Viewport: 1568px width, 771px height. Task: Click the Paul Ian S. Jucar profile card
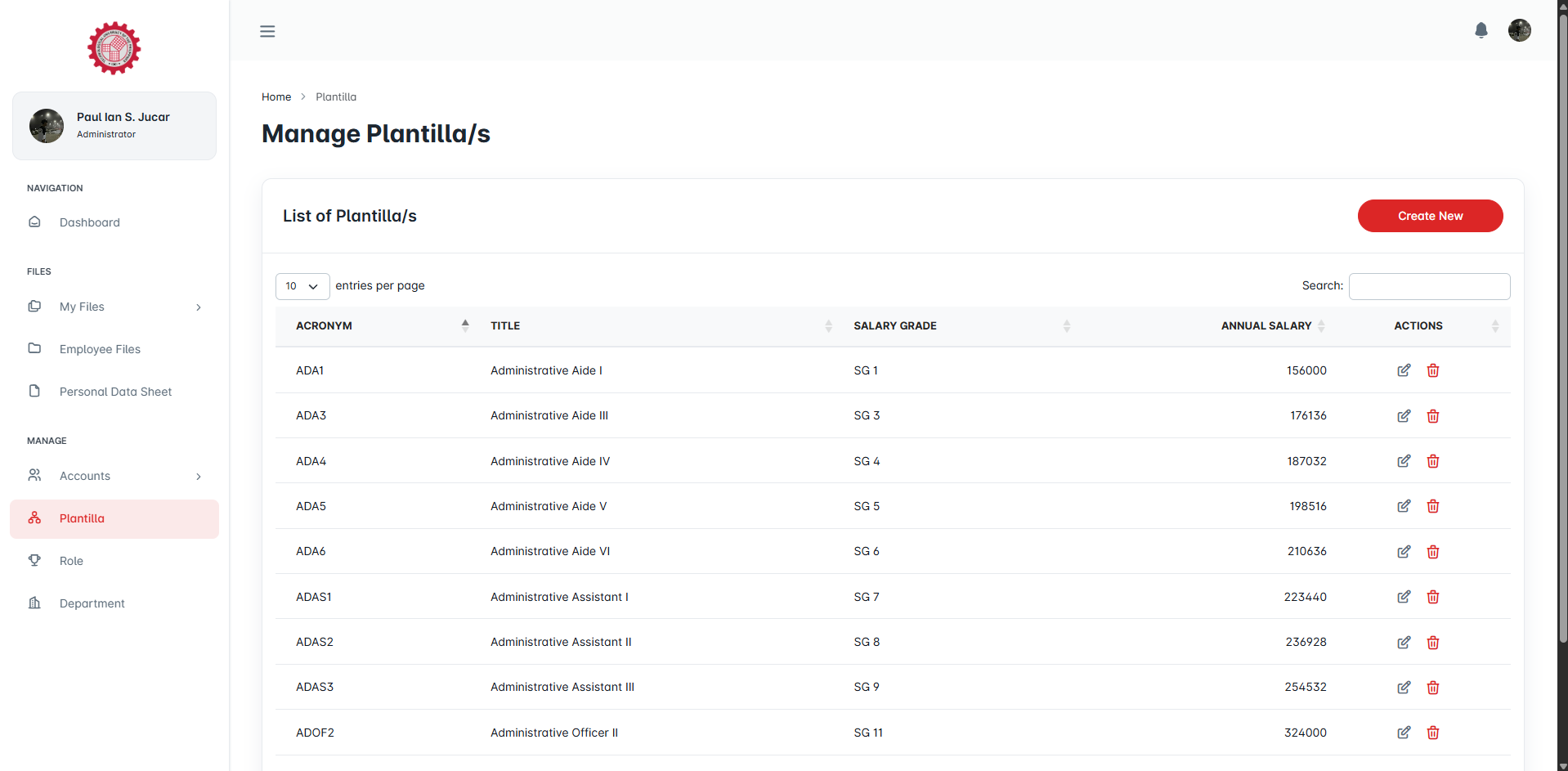[x=114, y=126]
